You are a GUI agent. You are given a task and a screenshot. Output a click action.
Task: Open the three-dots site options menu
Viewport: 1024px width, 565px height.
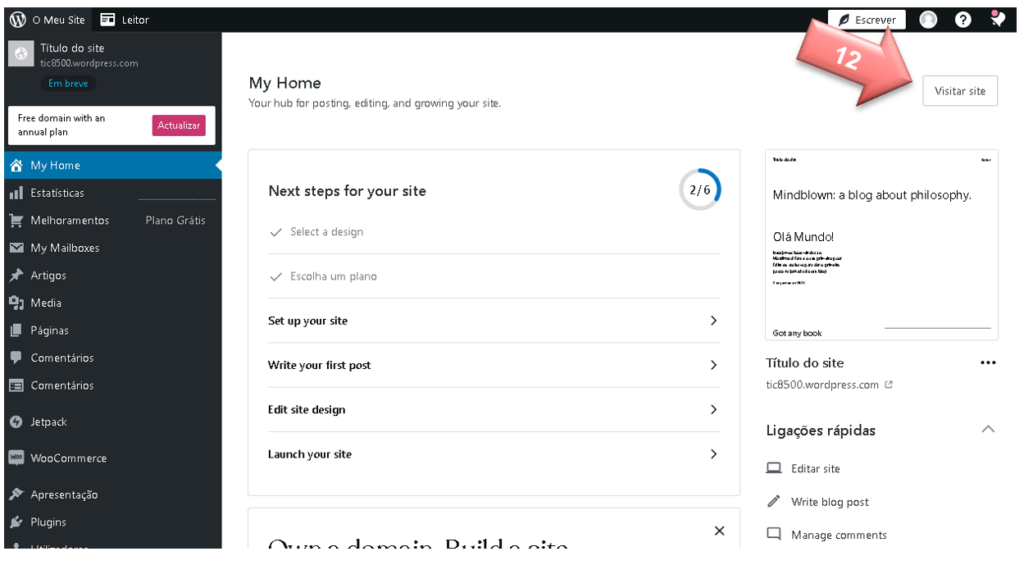[x=988, y=363]
